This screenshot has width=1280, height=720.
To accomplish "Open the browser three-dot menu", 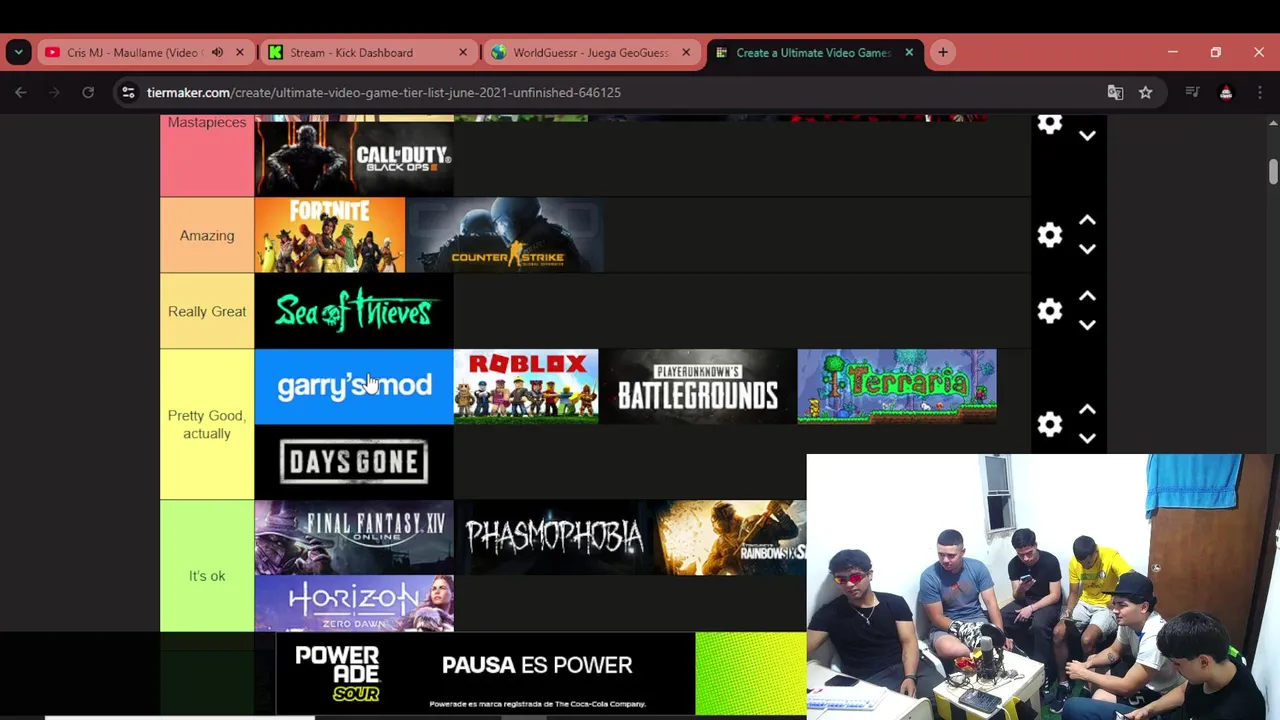I will [x=1259, y=92].
